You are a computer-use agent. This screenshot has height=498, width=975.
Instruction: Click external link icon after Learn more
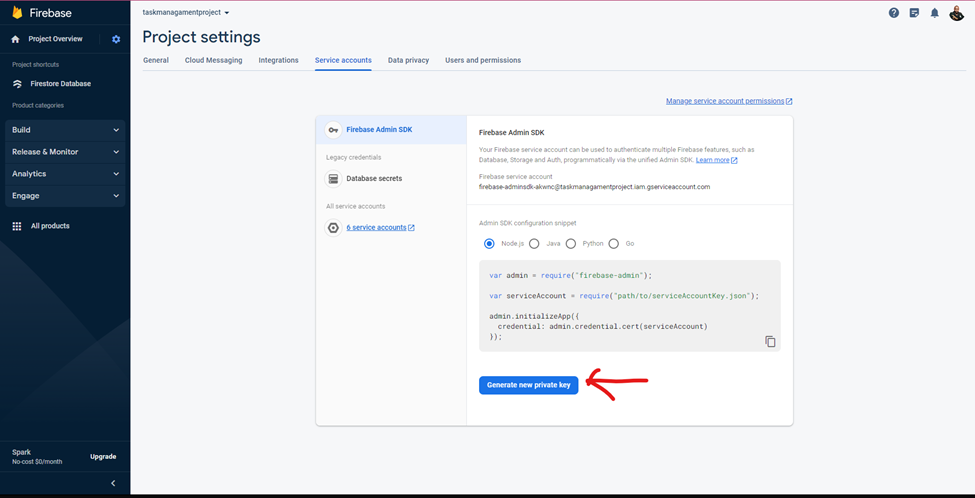(x=734, y=160)
